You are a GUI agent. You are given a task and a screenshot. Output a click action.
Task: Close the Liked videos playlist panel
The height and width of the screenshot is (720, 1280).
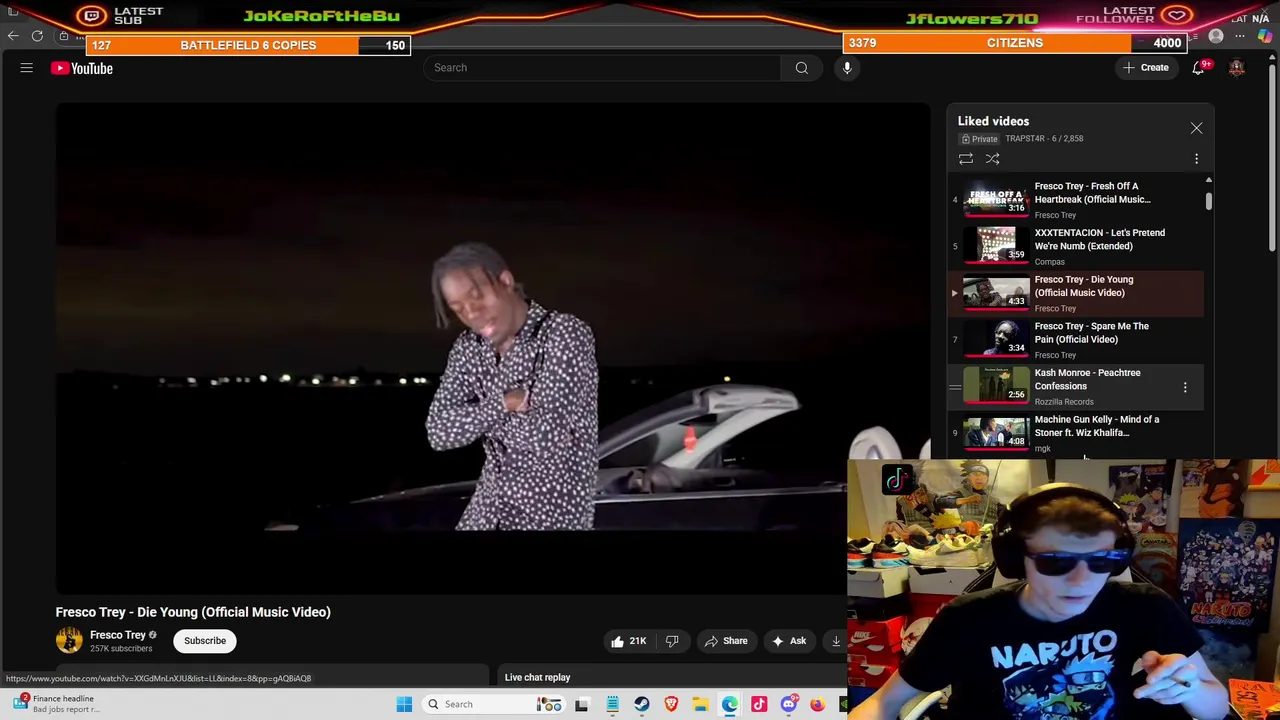(x=1196, y=128)
